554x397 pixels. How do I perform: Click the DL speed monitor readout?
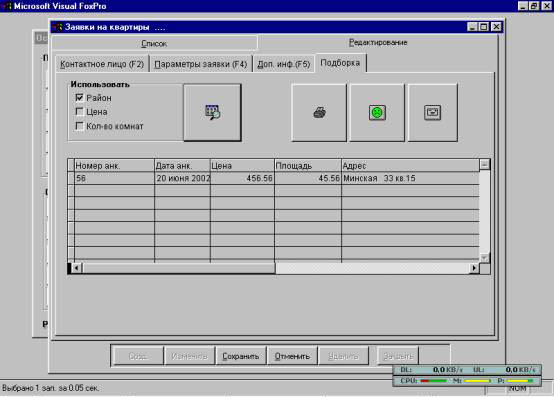431,370
